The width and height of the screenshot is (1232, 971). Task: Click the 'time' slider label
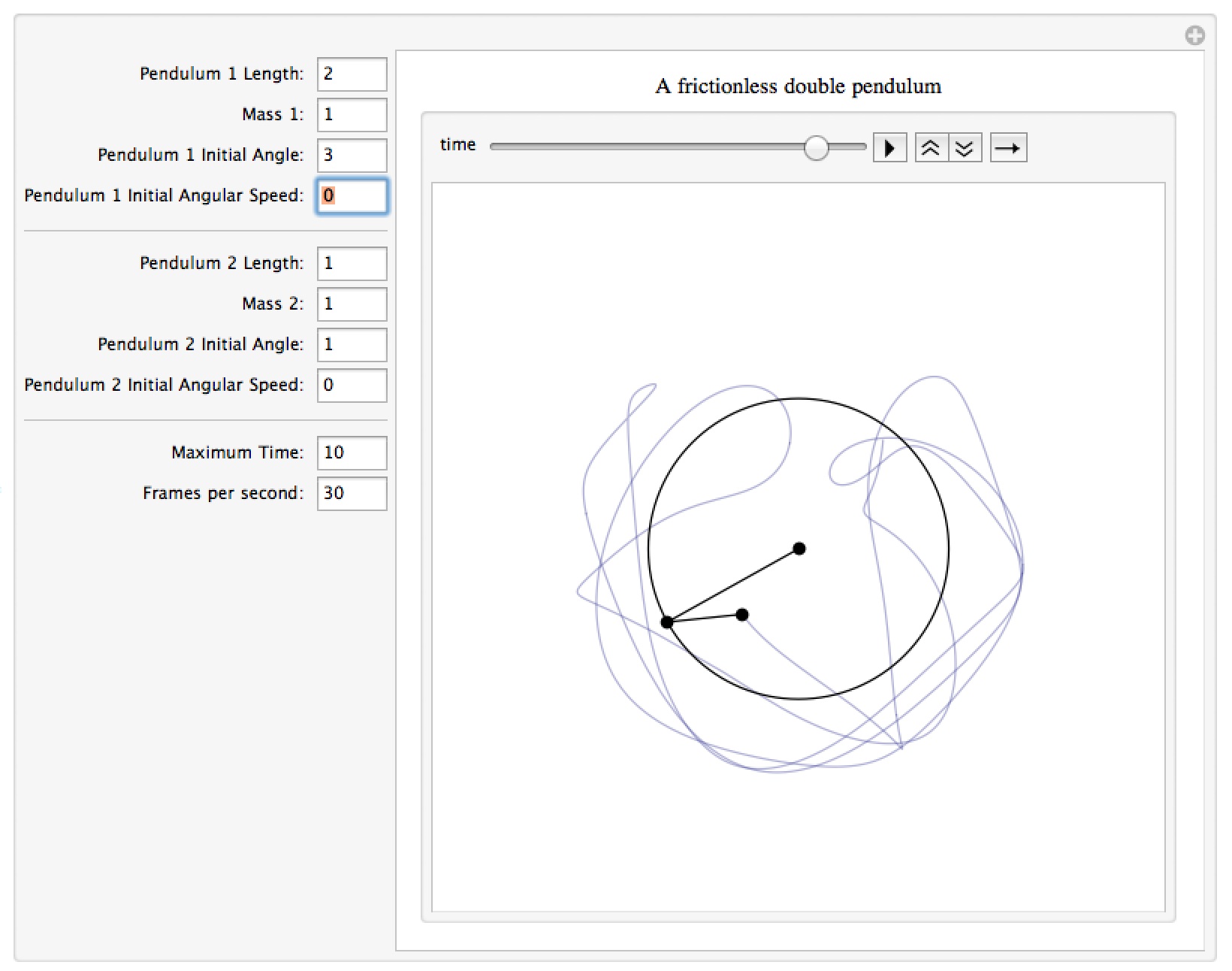457,144
